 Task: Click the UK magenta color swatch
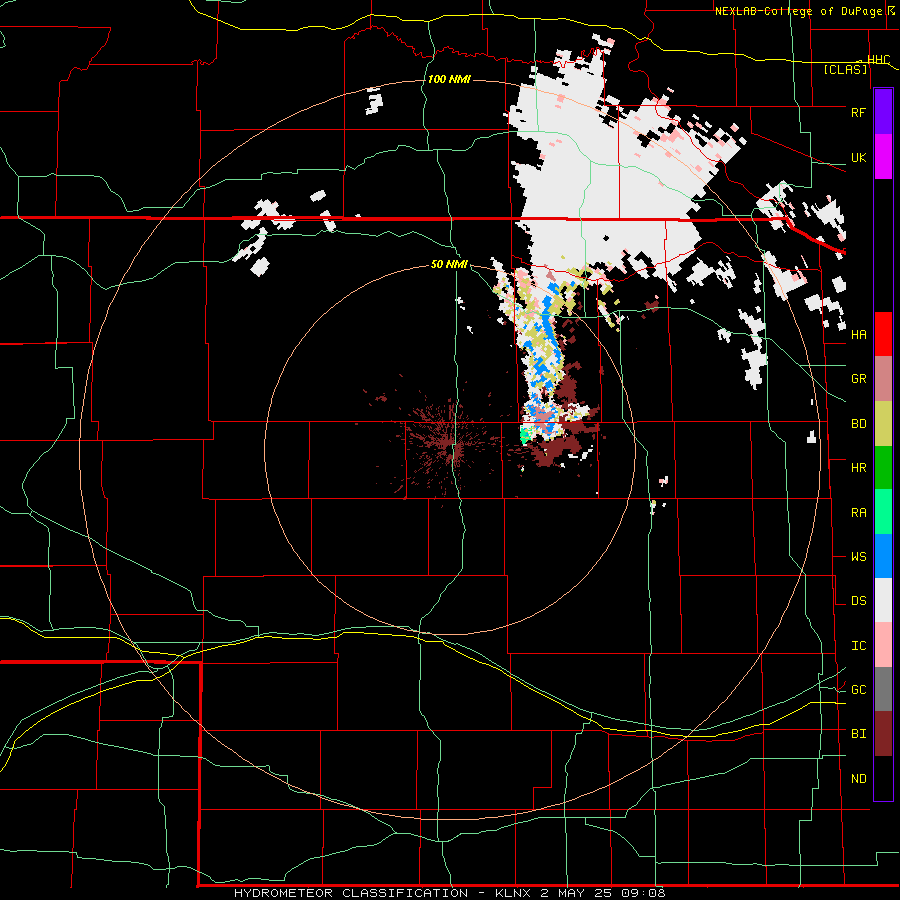[883, 157]
